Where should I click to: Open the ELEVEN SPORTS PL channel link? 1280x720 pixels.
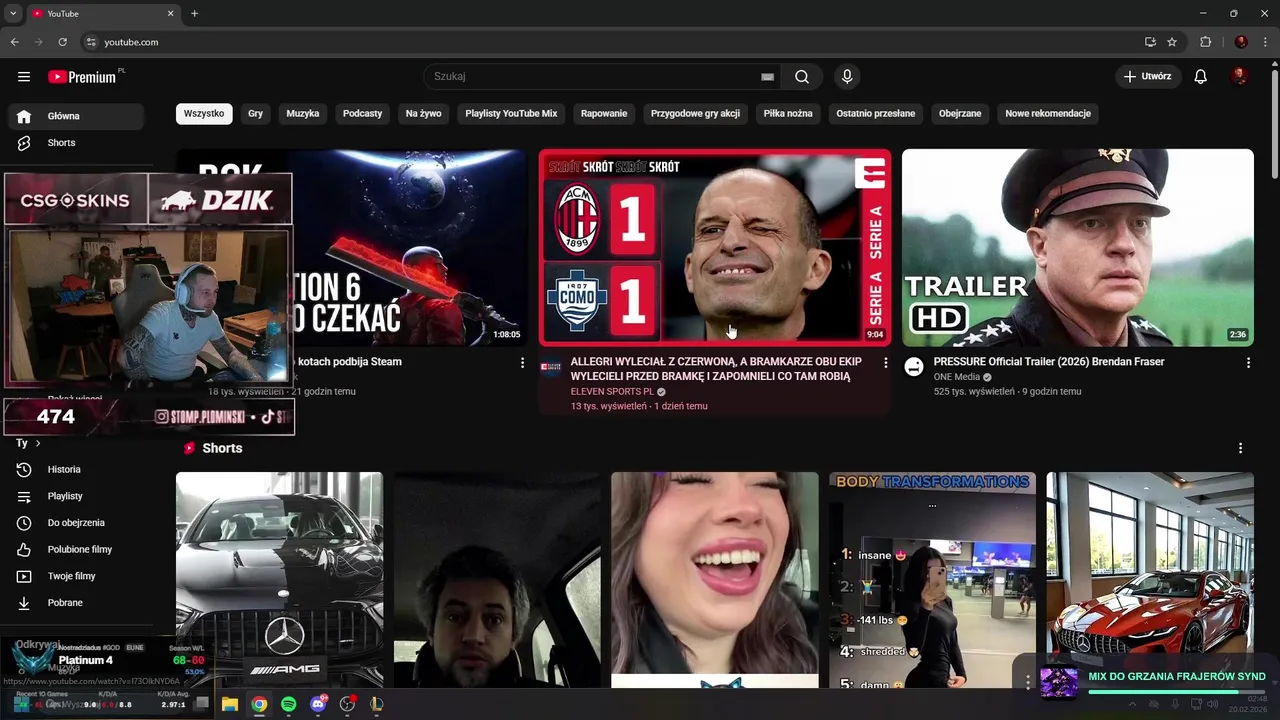[612, 392]
